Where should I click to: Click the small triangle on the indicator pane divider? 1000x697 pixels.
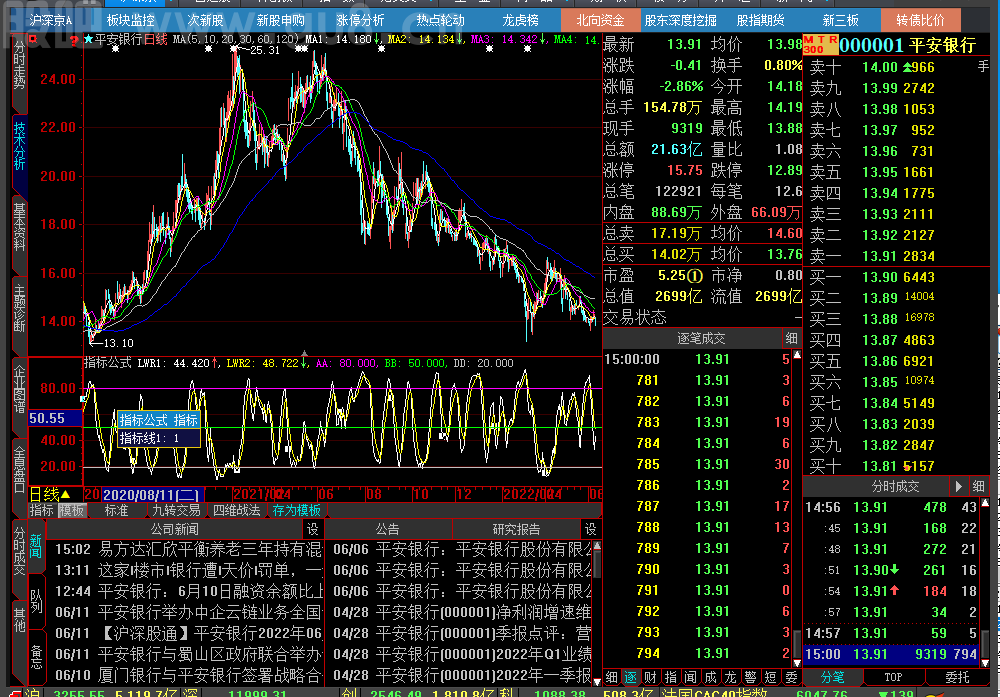(304, 353)
